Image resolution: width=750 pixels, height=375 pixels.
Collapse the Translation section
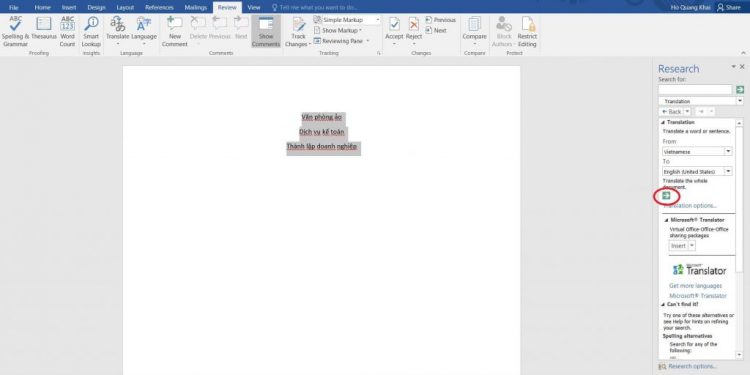(x=663, y=122)
